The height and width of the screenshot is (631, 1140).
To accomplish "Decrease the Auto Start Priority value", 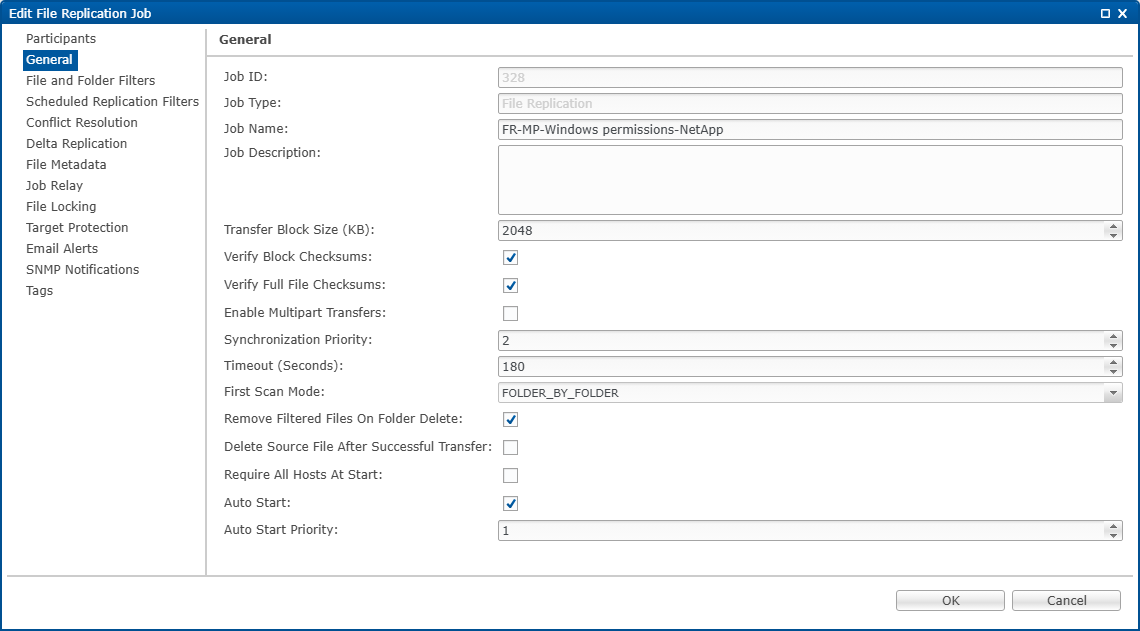I will click(x=1112, y=535).
